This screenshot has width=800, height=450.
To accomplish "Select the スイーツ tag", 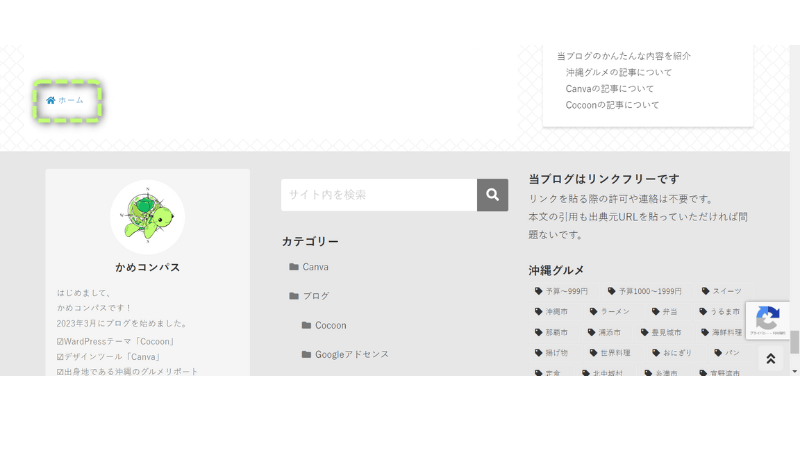I will [x=721, y=291].
